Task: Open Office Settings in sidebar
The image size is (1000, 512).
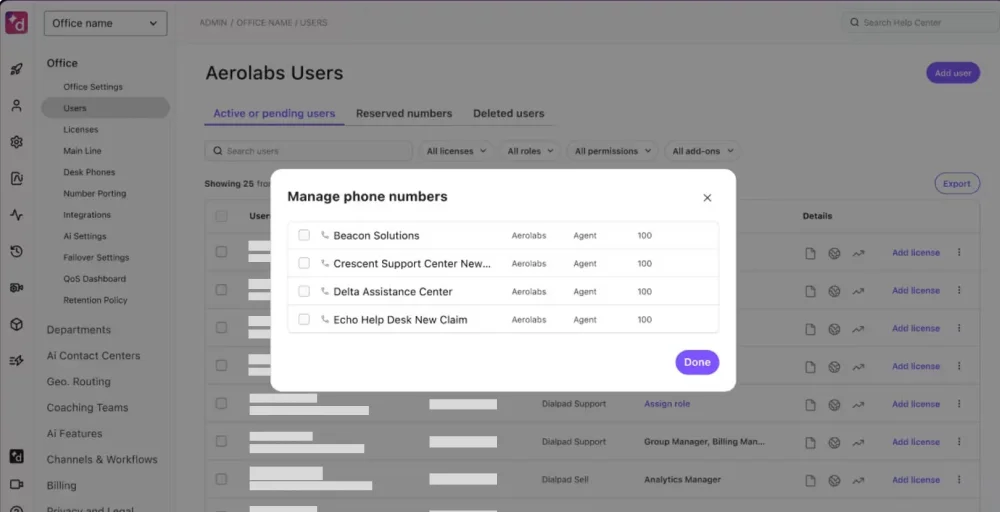Action: coord(93,87)
